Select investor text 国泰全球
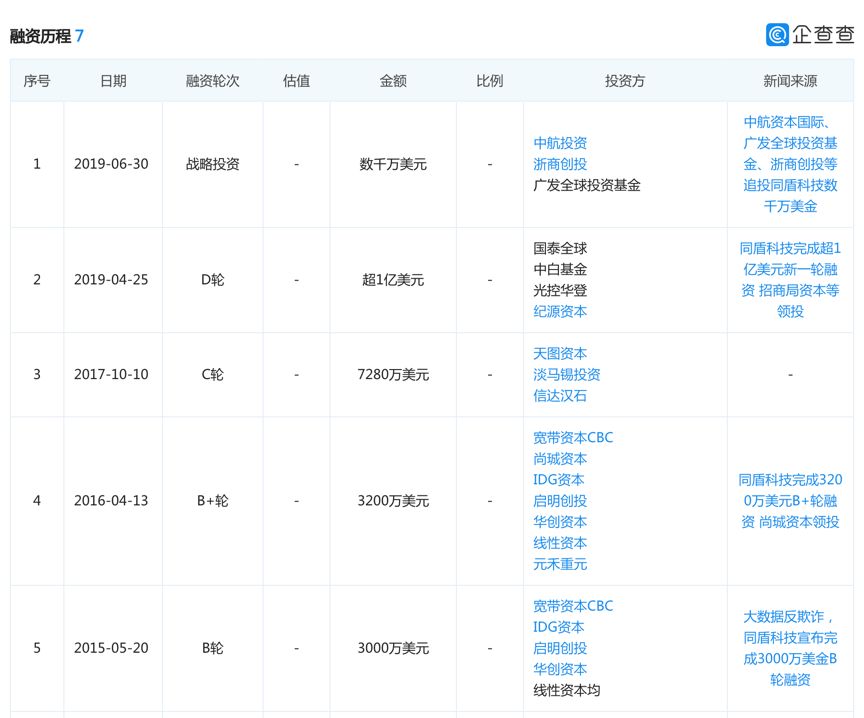 pos(560,249)
